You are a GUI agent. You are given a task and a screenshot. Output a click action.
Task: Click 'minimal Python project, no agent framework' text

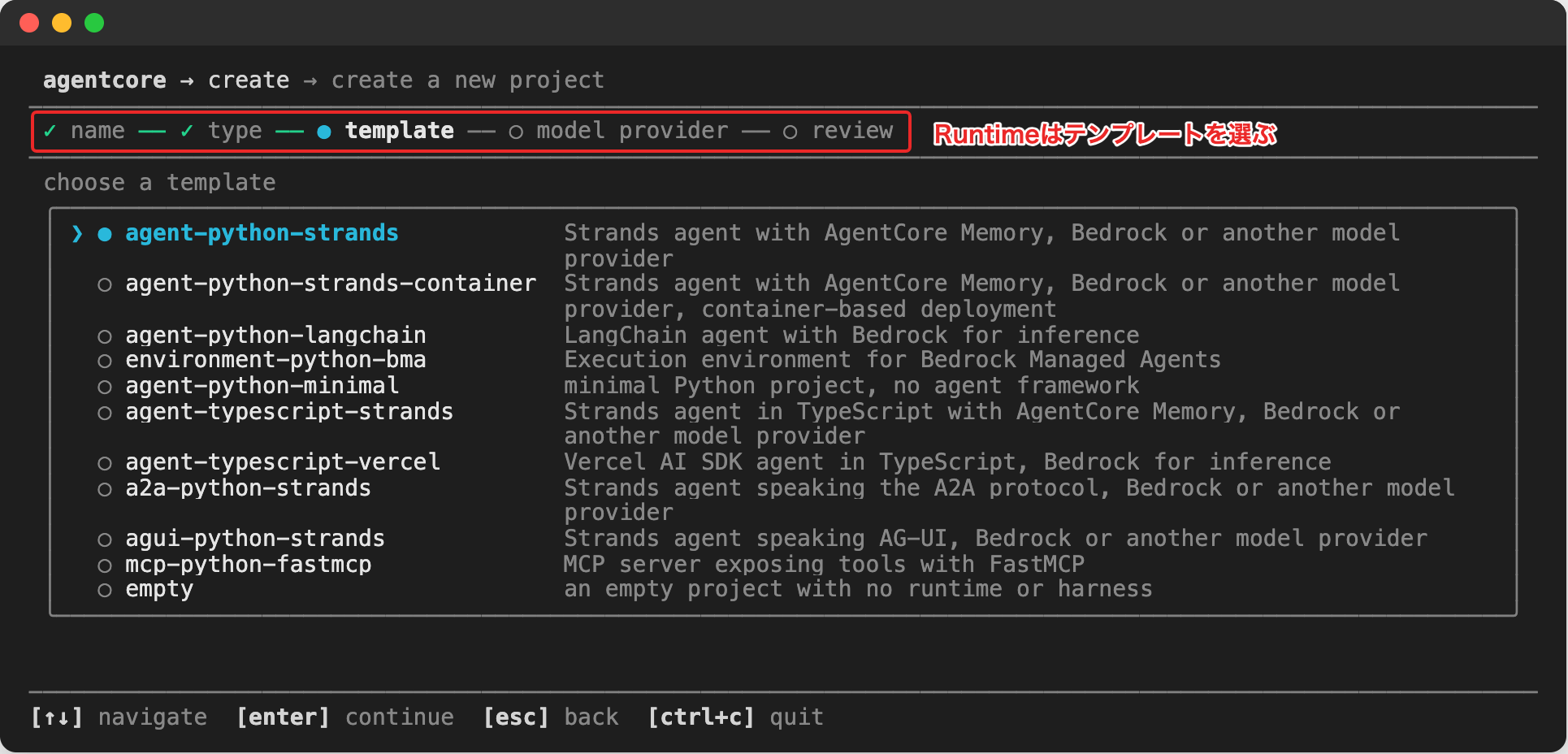[851, 386]
